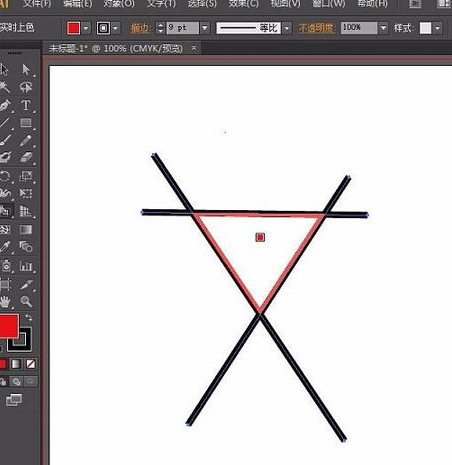Select the Lasso tool
The width and height of the screenshot is (452, 465).
[x=26, y=87]
